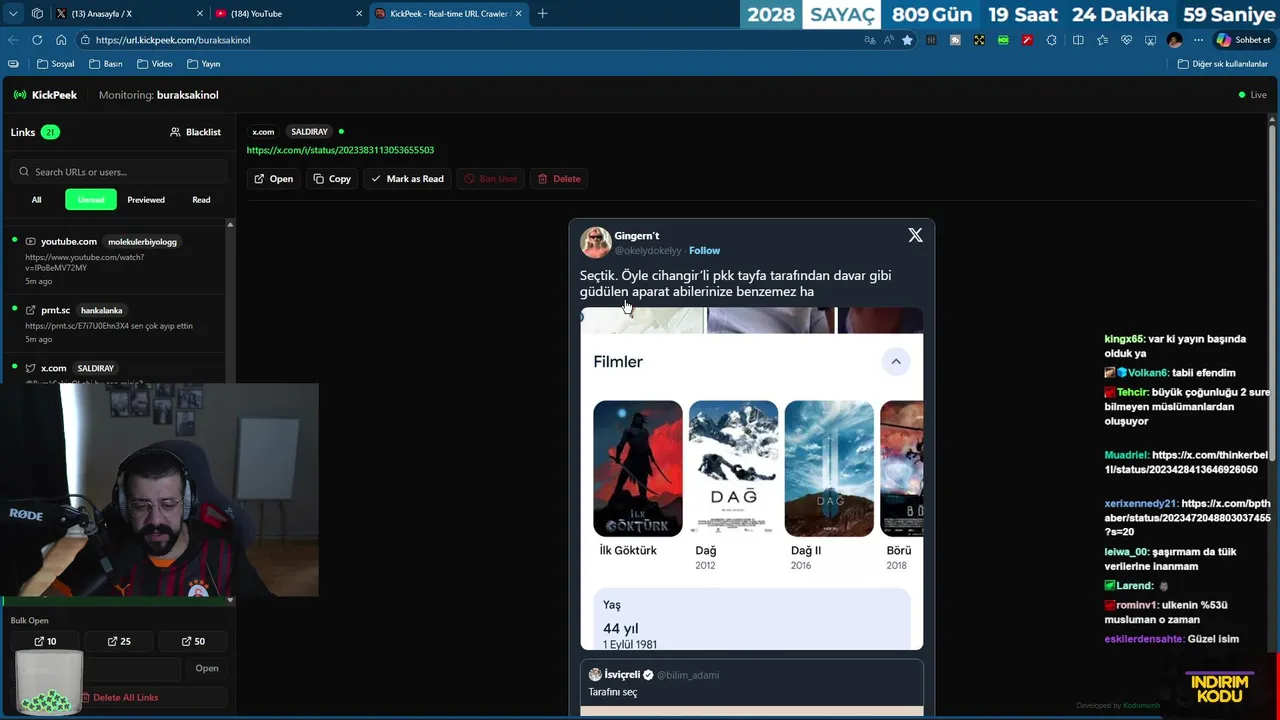Screen dimensions: 1280x720
Task: Select the İlk Göktürk movie poster
Action: coord(638,469)
